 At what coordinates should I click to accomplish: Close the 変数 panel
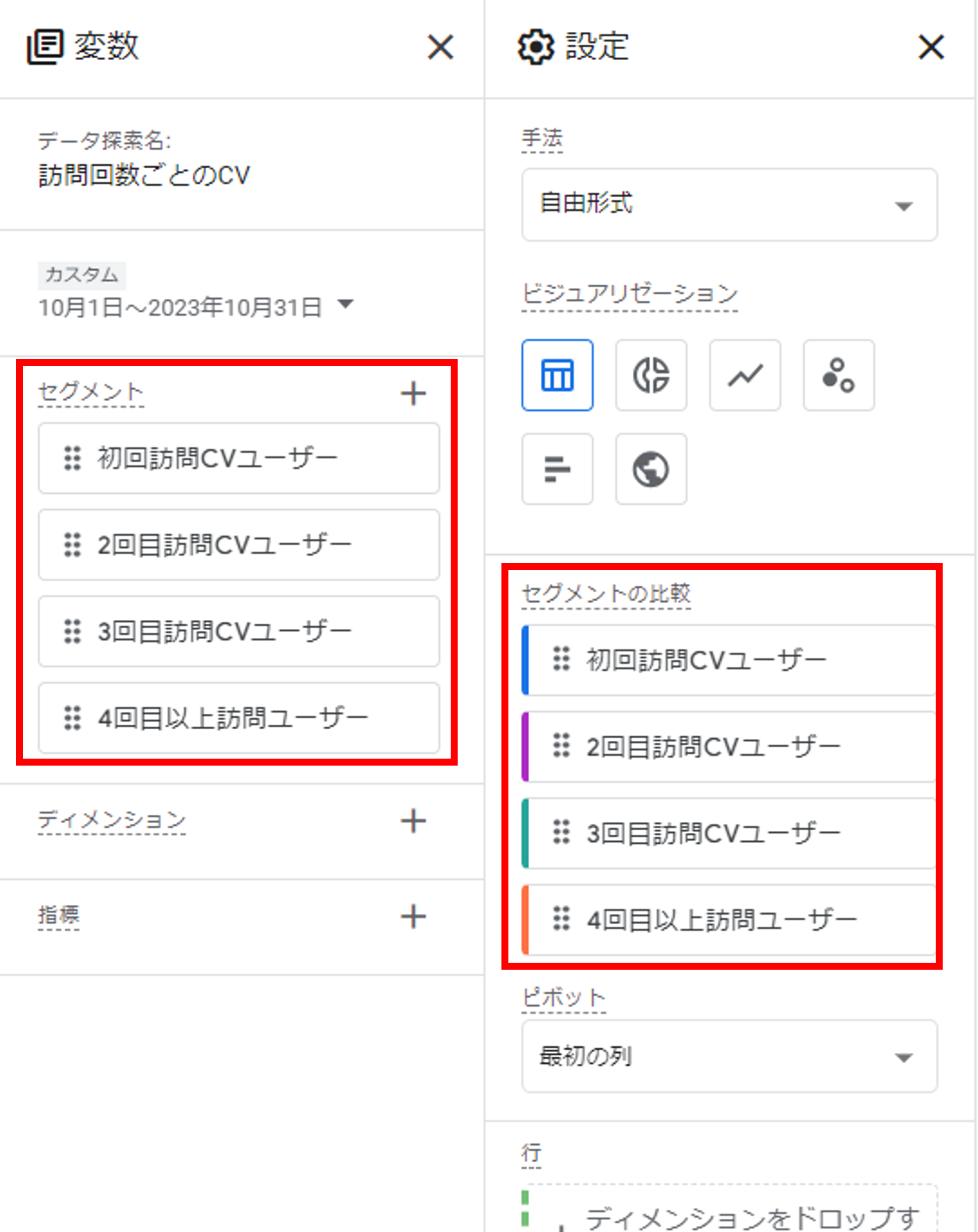[x=440, y=47]
